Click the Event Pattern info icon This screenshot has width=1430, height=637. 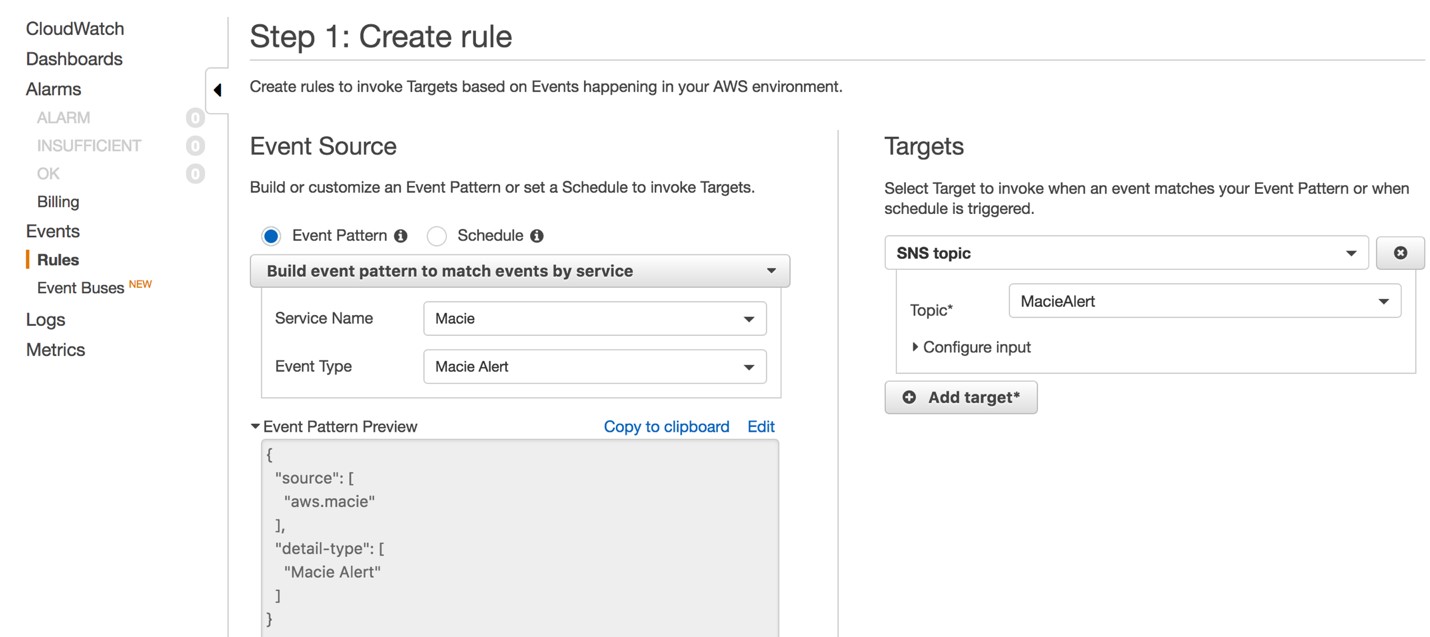401,236
